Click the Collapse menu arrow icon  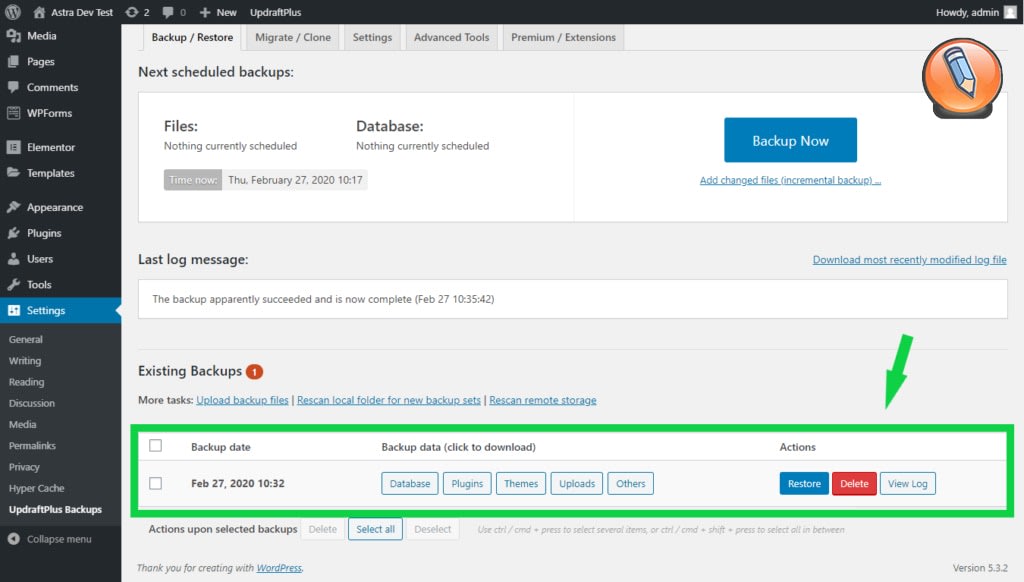point(13,539)
